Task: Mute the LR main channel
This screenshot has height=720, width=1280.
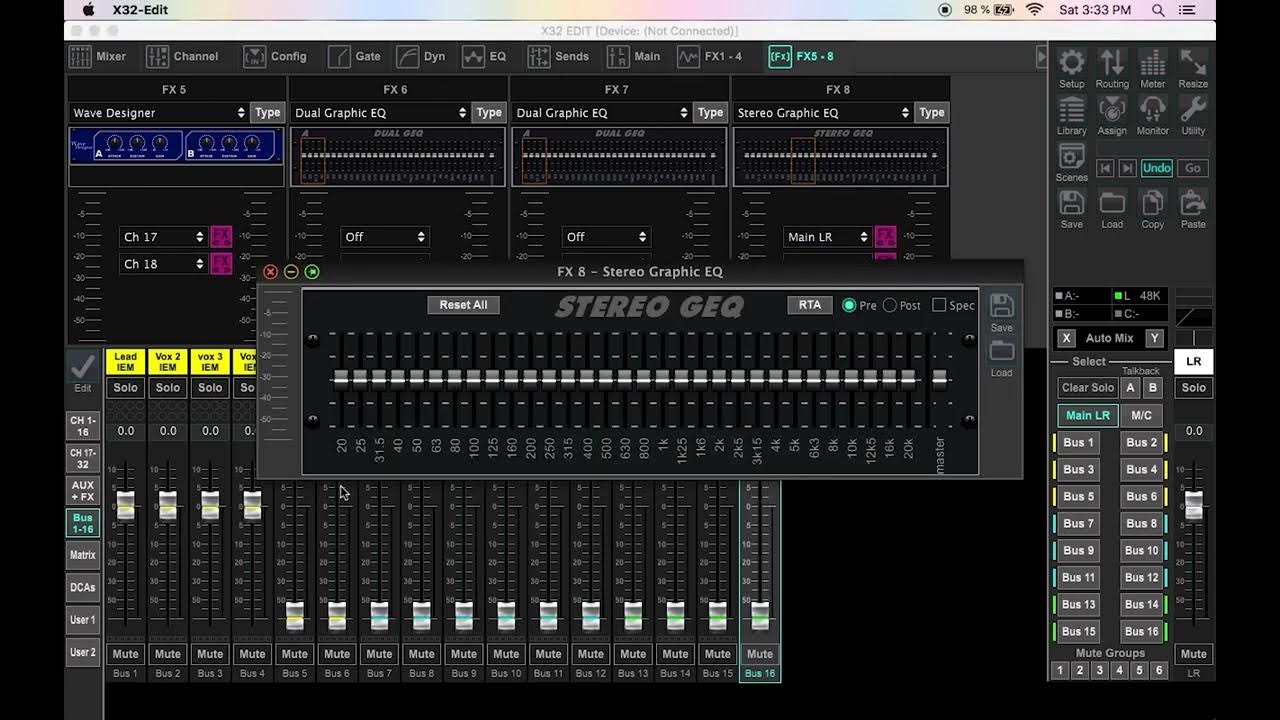Action: pos(1194,654)
